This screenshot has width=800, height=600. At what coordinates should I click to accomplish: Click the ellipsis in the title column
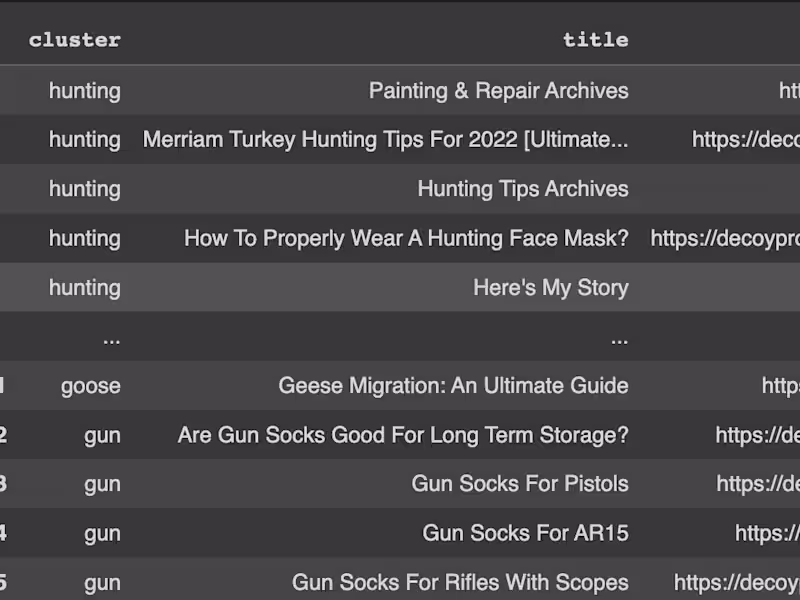point(619,338)
